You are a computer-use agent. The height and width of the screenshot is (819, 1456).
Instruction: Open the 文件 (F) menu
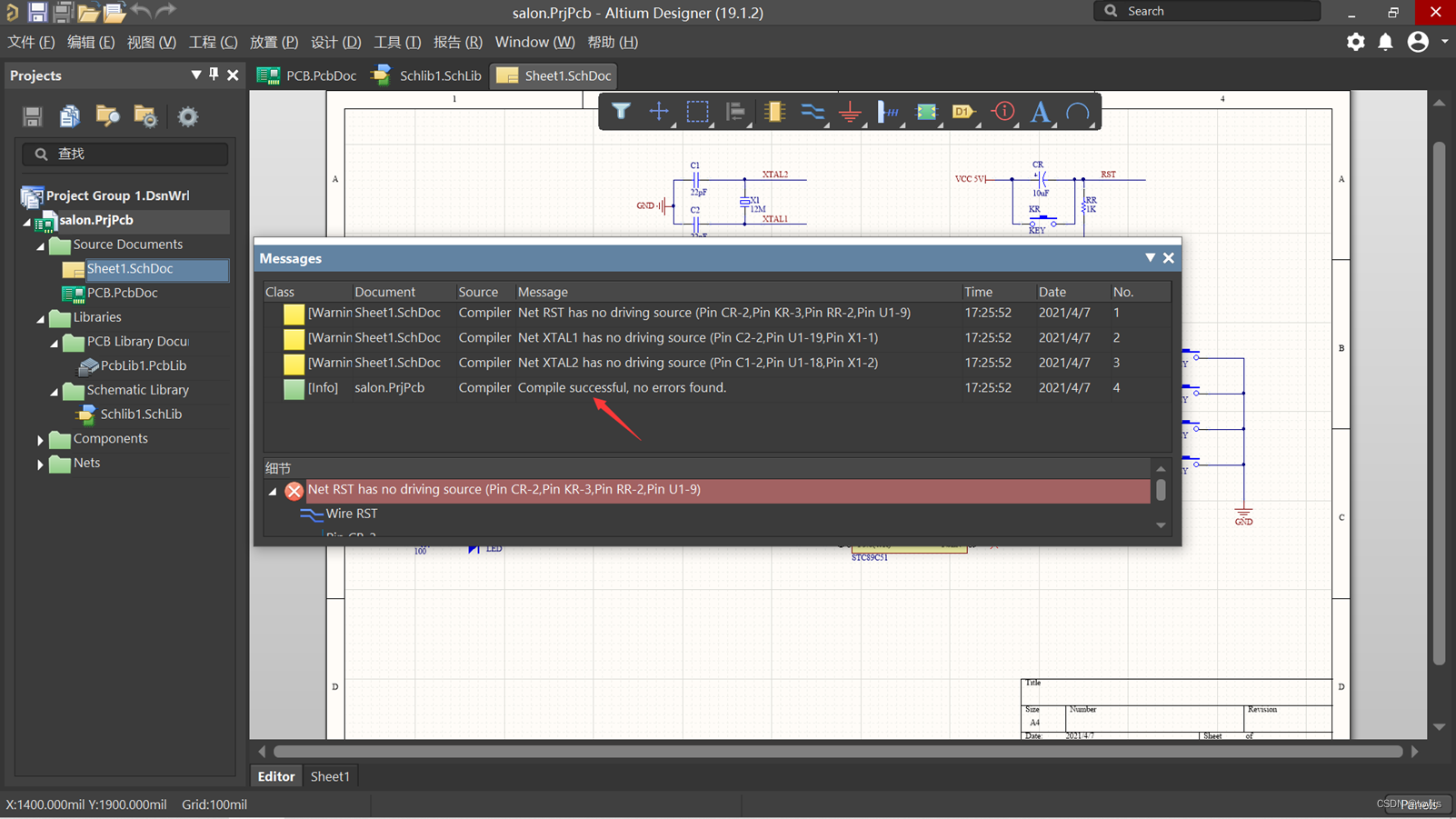[x=31, y=42]
